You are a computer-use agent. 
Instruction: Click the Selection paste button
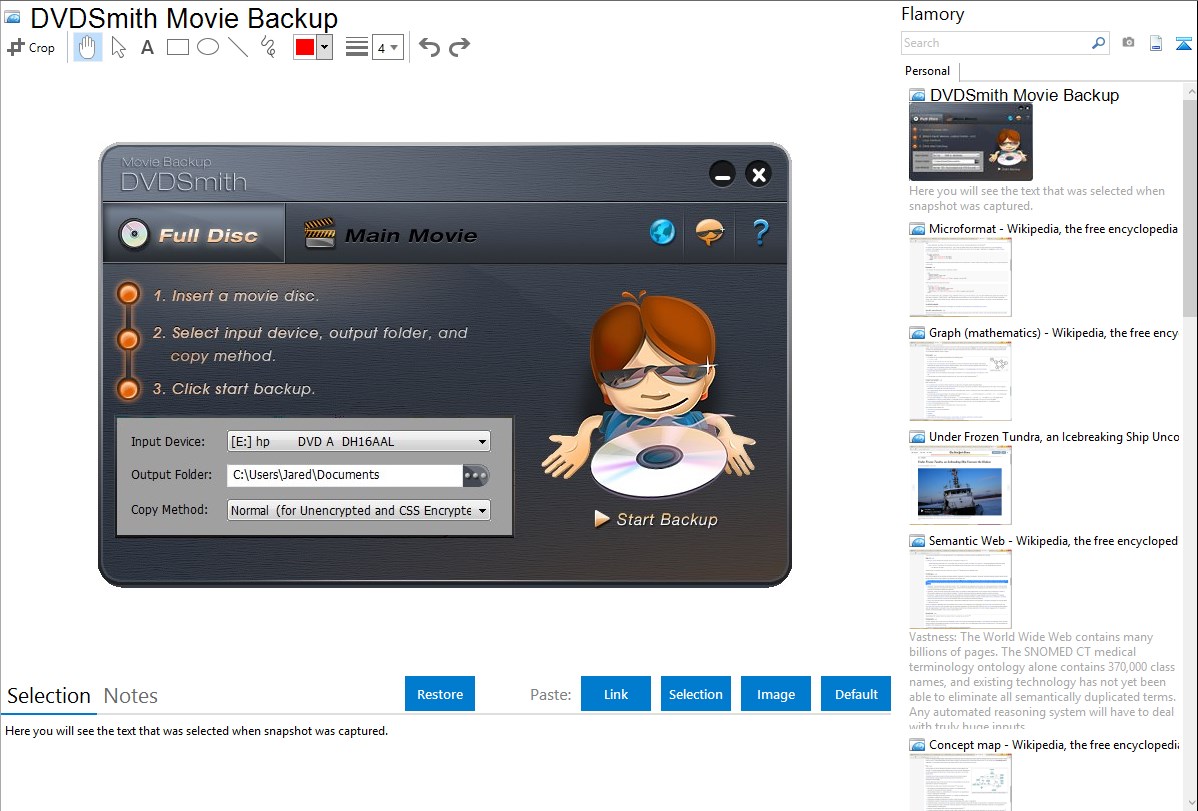tap(696, 694)
